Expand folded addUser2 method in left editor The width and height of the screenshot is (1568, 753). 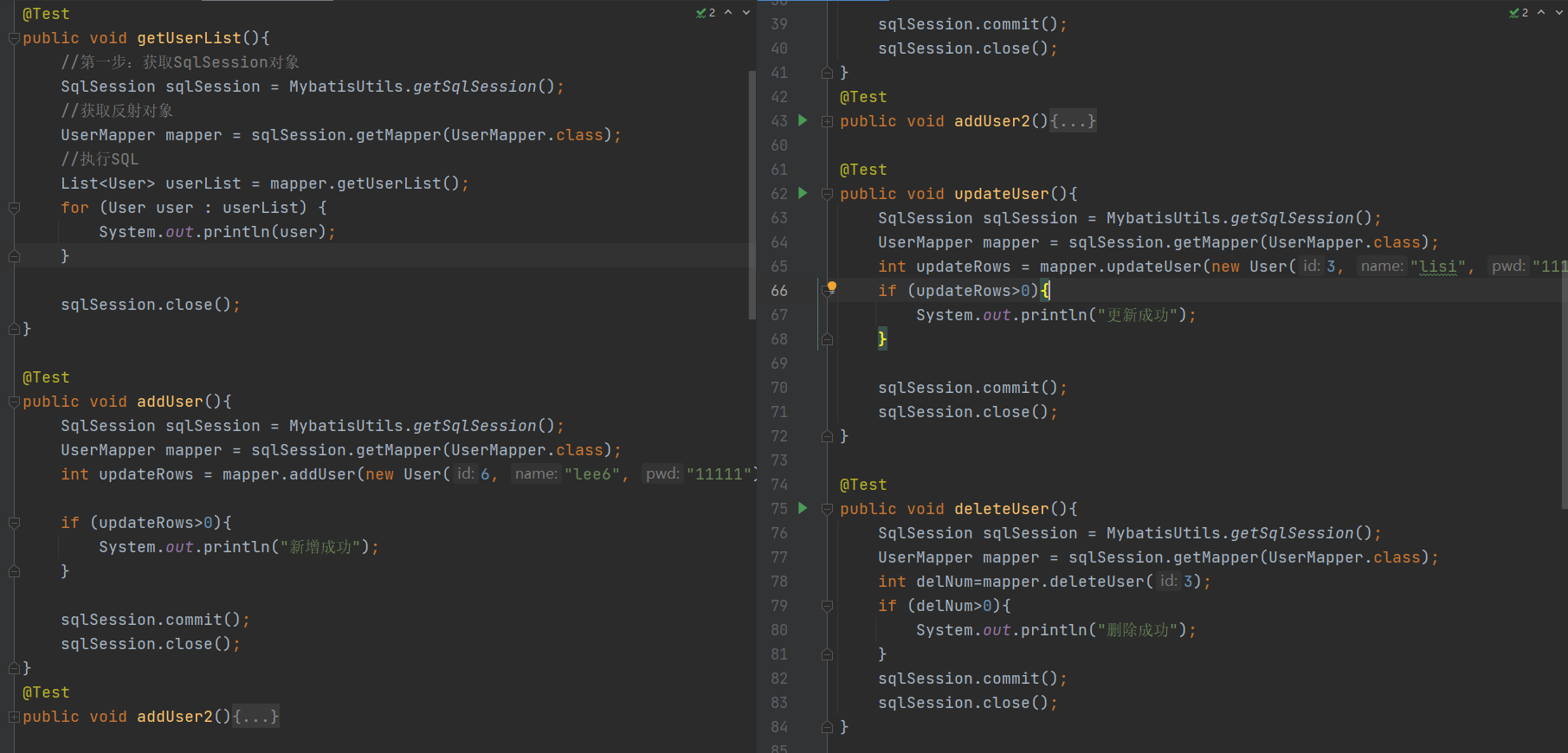(14, 717)
